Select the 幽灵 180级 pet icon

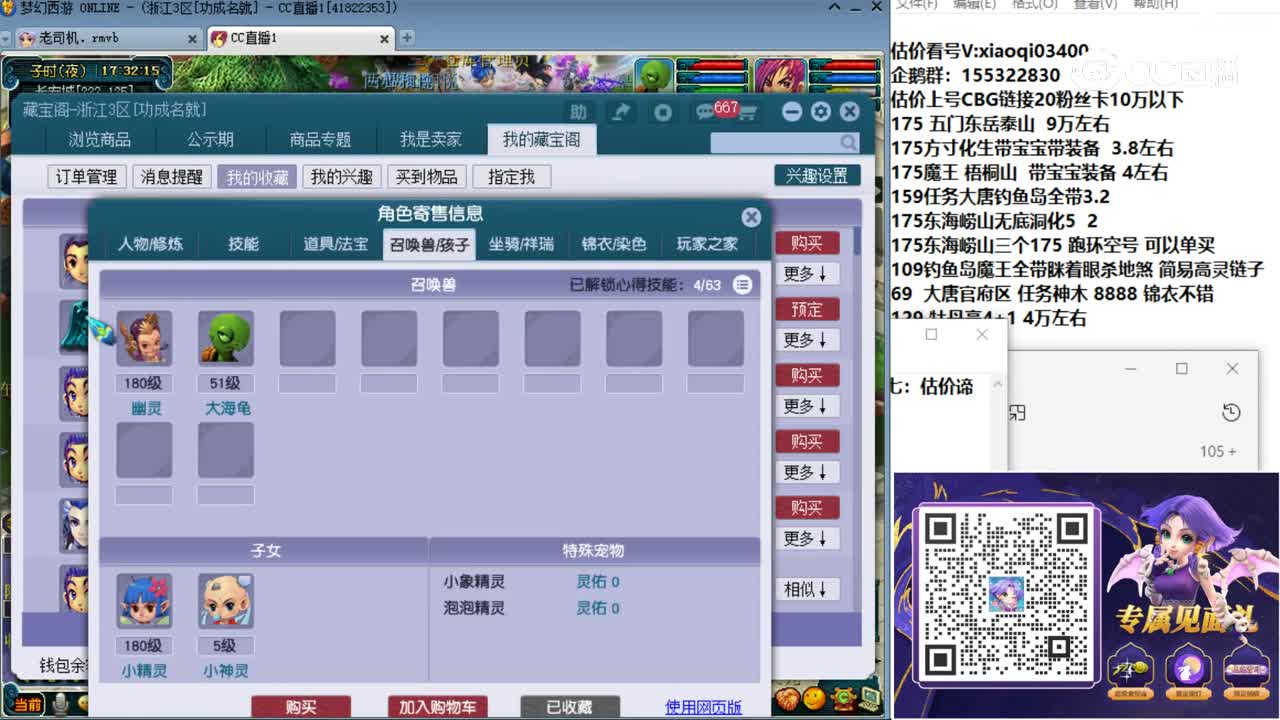pos(145,338)
